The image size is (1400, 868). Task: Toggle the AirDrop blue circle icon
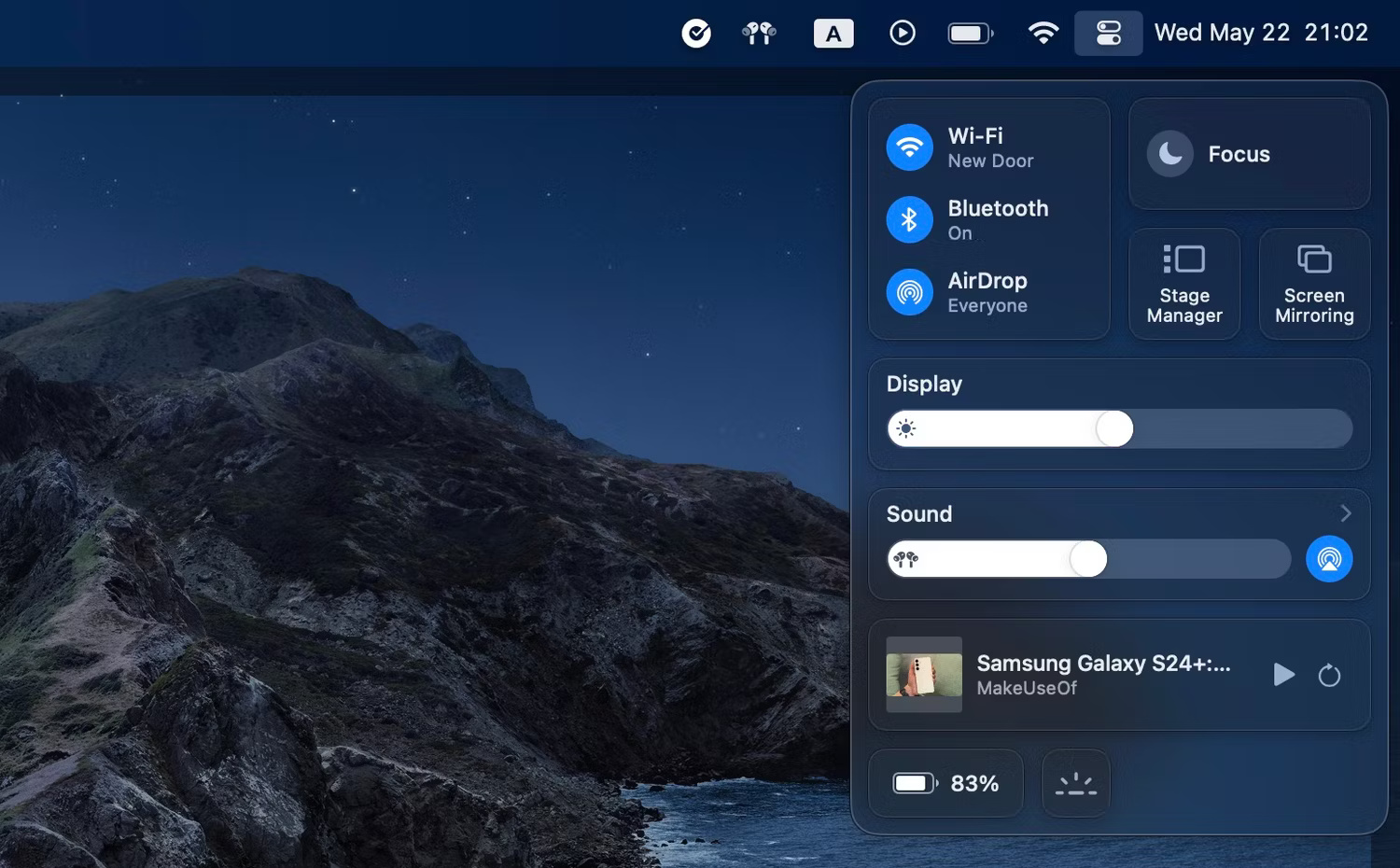pos(909,292)
